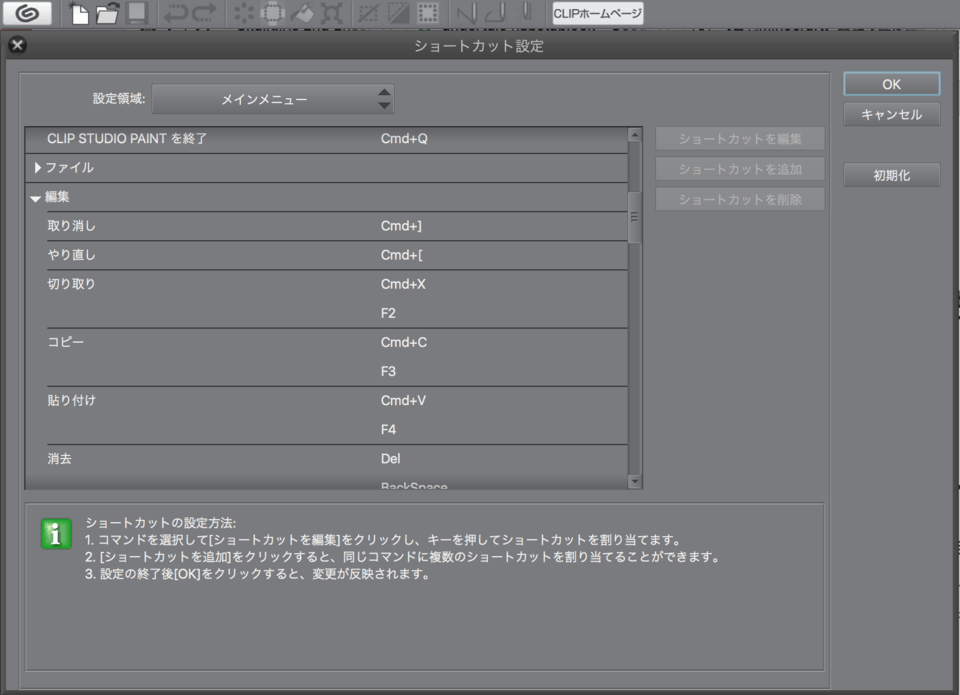Click the Invert selection toolbar icon
The width and height of the screenshot is (960, 695).
pyautogui.click(x=398, y=13)
